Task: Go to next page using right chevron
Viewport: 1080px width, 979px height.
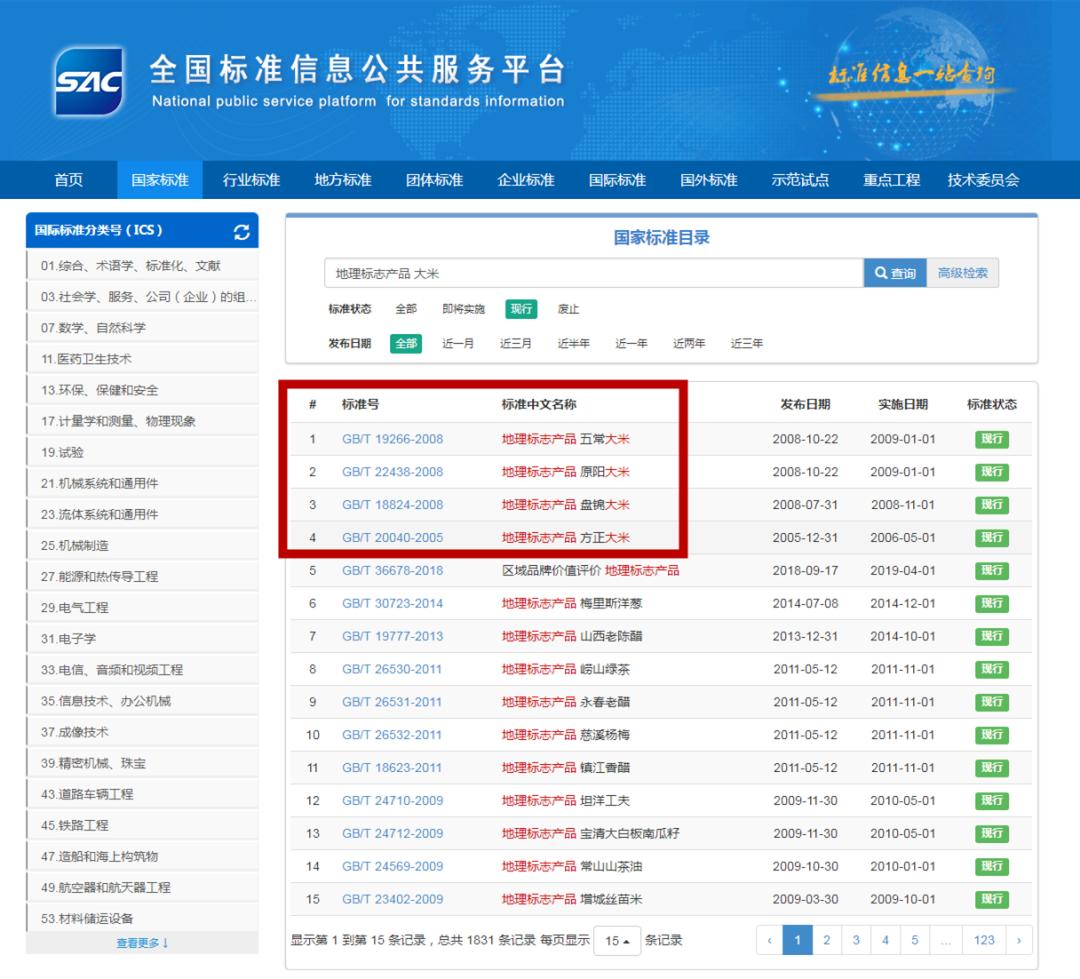Action: point(1018,940)
